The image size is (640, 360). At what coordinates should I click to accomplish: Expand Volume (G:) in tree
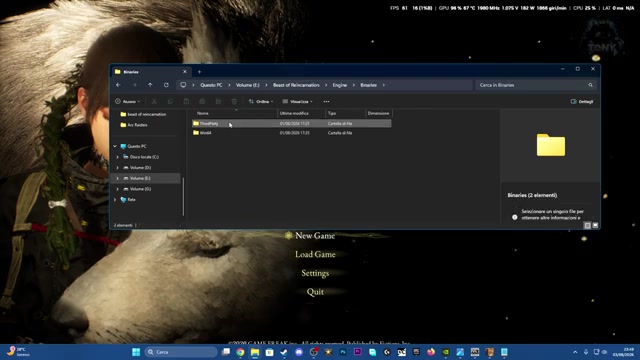[x=118, y=189]
